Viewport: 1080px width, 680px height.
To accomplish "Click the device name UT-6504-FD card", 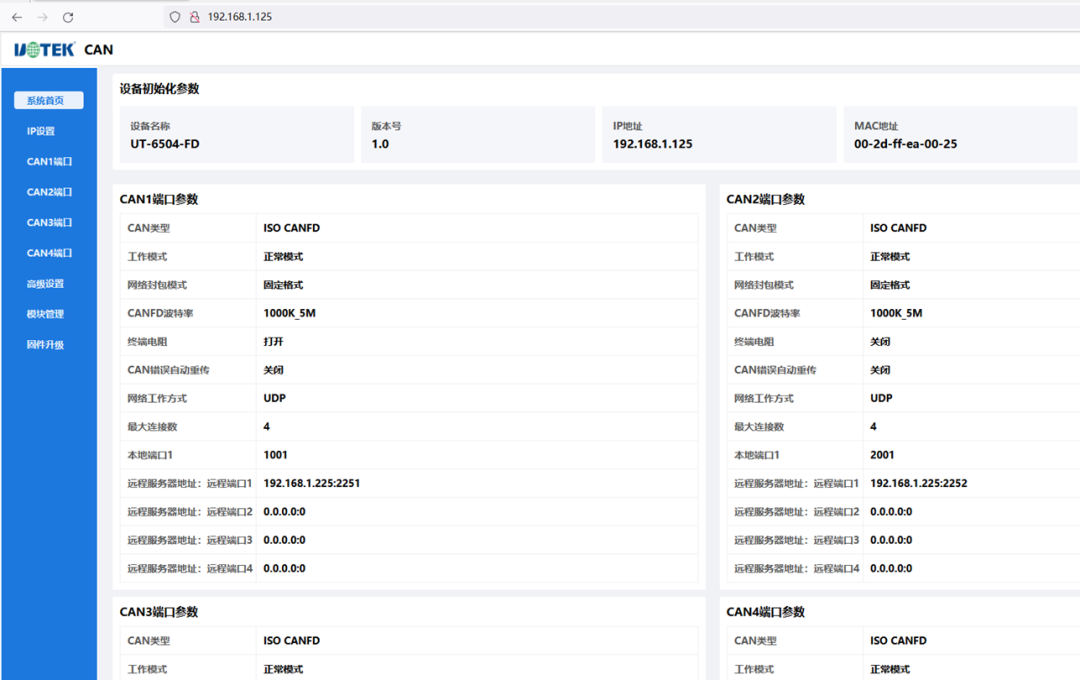I will pos(236,135).
